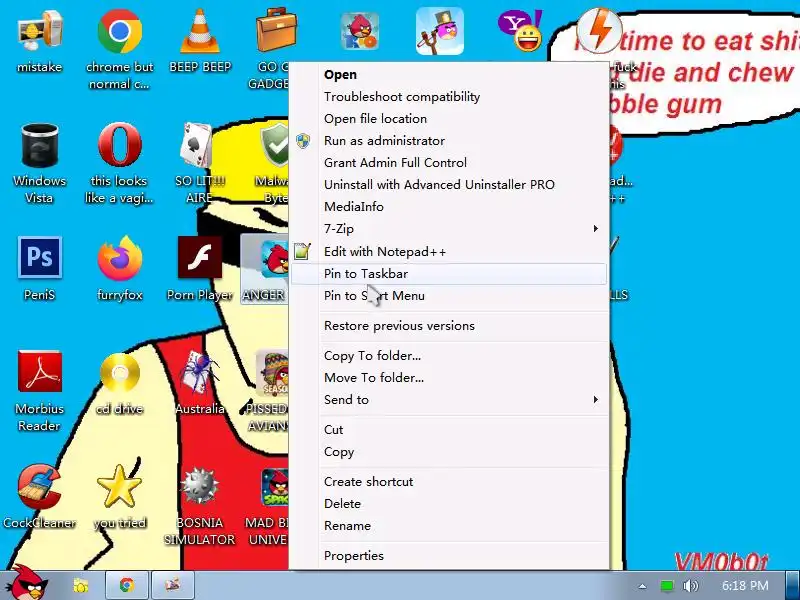This screenshot has height=600, width=800.
Task: Expand the 'Send to' submenu
Action: [449, 399]
